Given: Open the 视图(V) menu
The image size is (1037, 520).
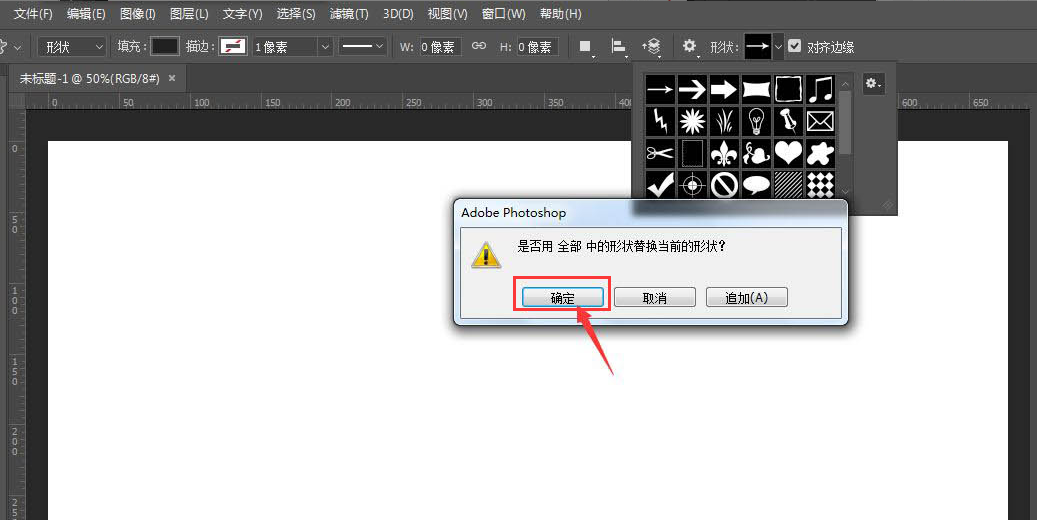Looking at the screenshot, I should (447, 13).
